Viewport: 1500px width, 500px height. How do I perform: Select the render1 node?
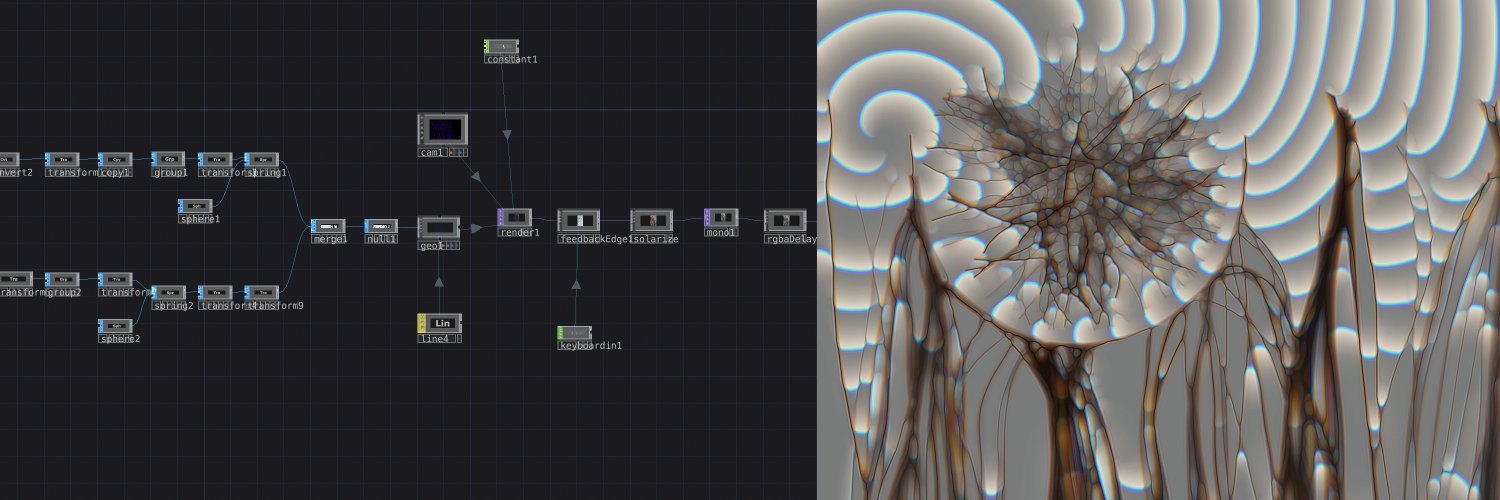coord(515,217)
